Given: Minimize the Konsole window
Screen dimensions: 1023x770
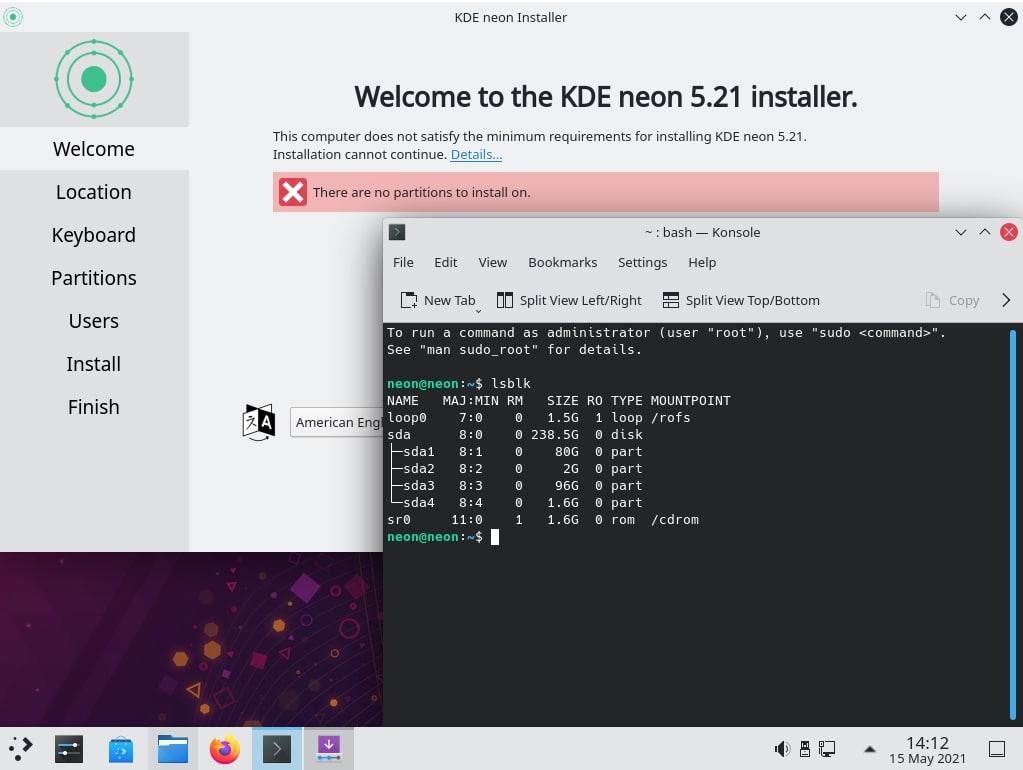Looking at the screenshot, I should [960, 232].
